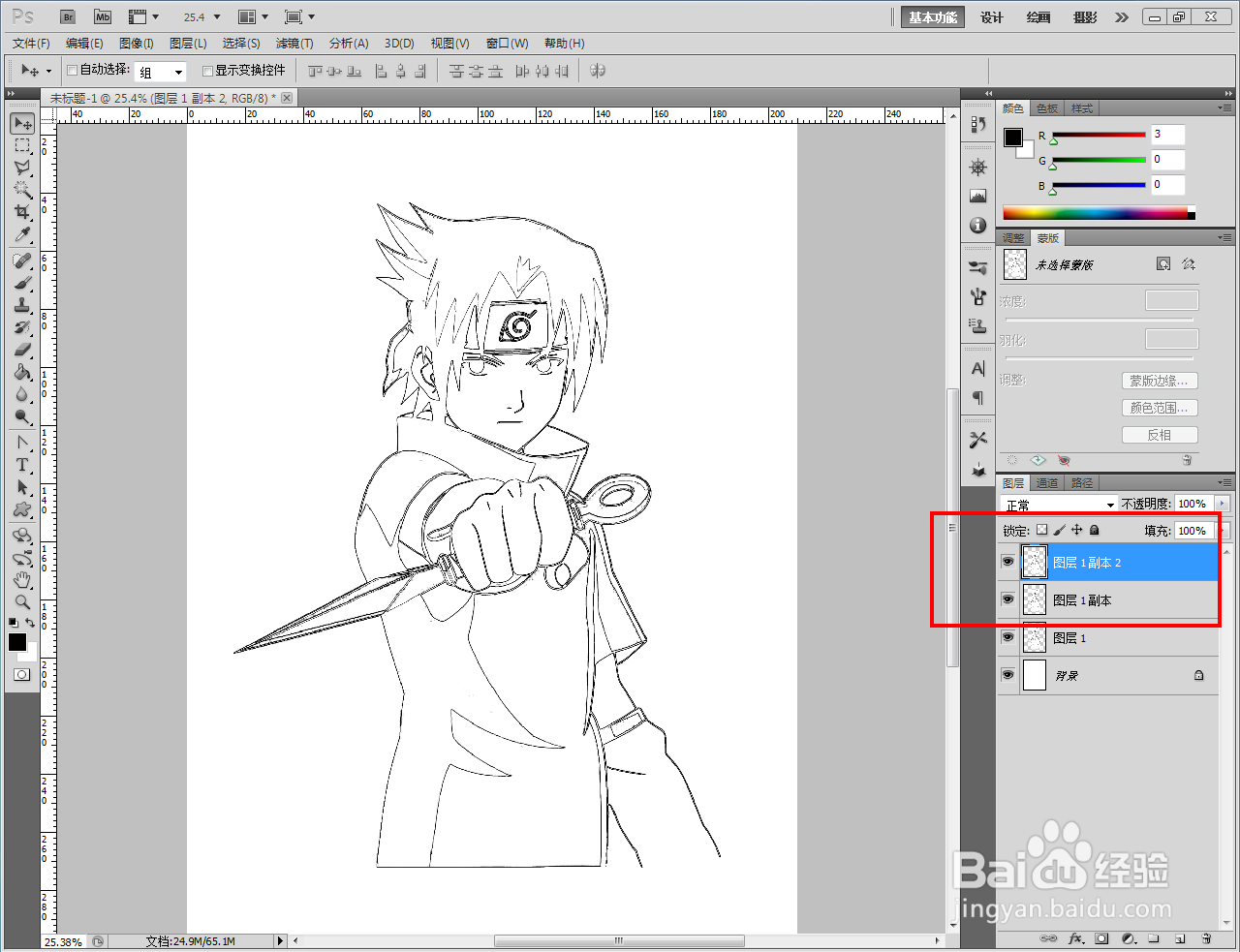Enable the Auto-Select checkbox
Image resolution: width=1240 pixels, height=952 pixels.
pyautogui.click(x=72, y=70)
